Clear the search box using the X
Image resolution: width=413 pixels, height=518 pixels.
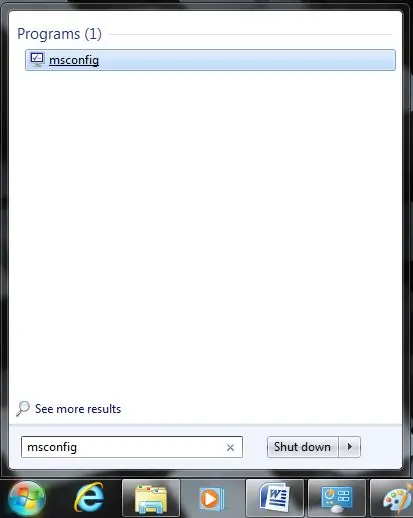[x=230, y=447]
